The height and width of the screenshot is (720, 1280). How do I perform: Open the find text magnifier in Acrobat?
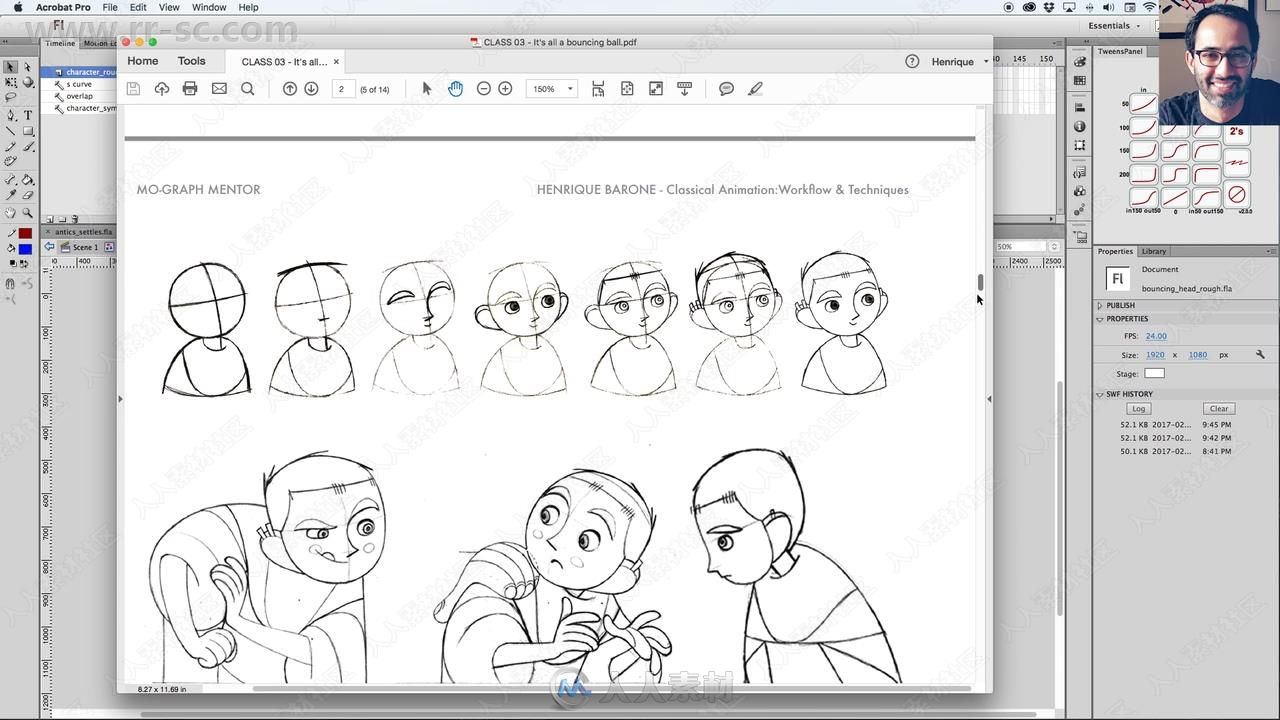[247, 89]
